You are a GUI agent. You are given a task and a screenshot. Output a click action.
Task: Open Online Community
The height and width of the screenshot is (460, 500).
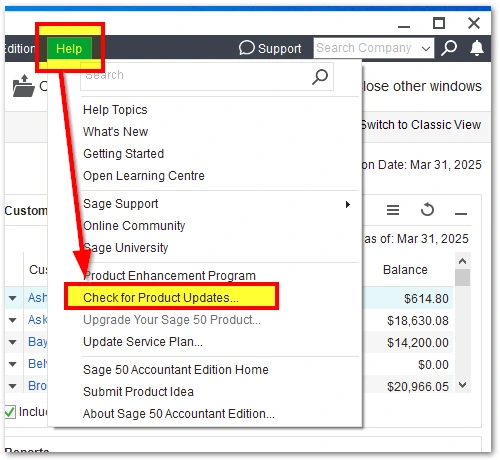click(x=134, y=226)
